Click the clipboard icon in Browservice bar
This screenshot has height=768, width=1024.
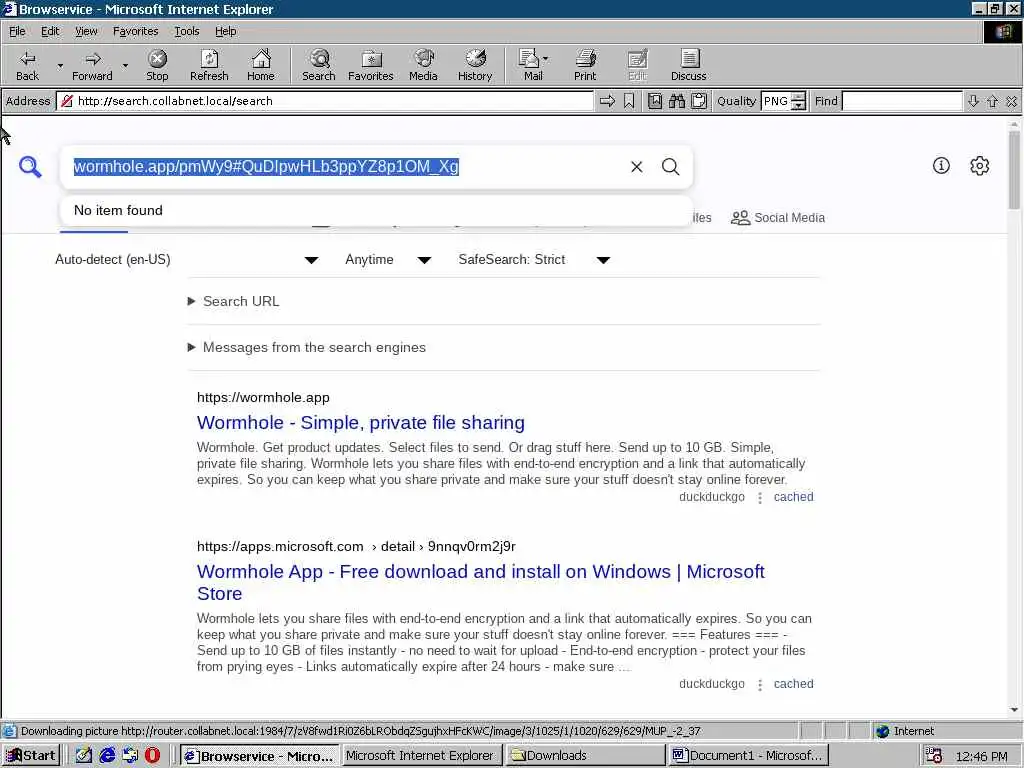pyautogui.click(x=699, y=101)
